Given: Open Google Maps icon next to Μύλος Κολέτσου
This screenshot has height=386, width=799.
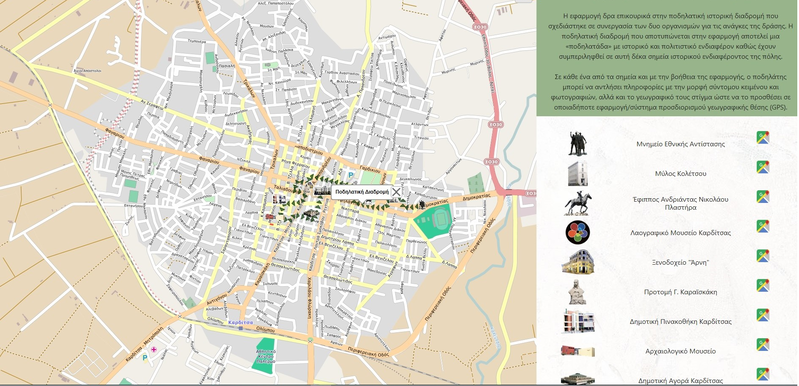Looking at the screenshot, I should [x=762, y=167].
